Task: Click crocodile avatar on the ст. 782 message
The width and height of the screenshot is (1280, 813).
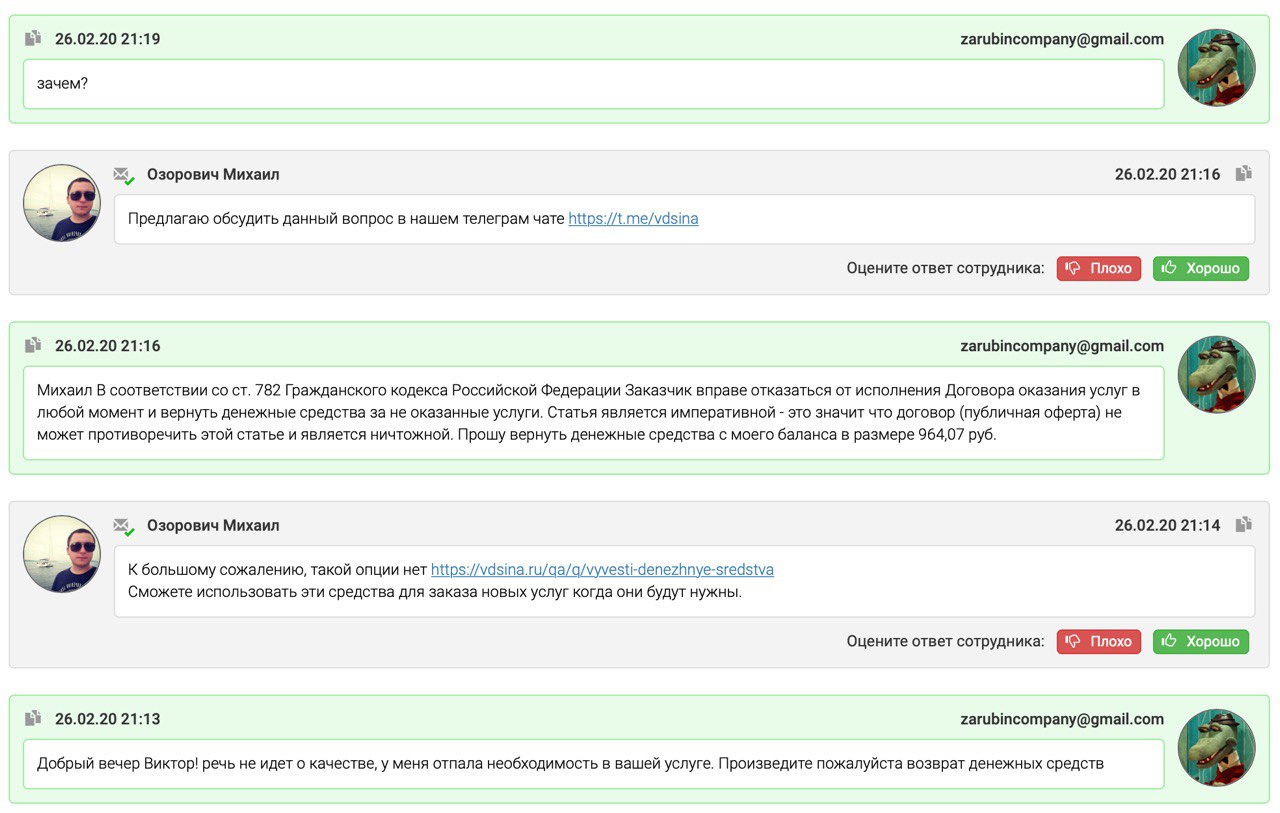Action: (1216, 374)
